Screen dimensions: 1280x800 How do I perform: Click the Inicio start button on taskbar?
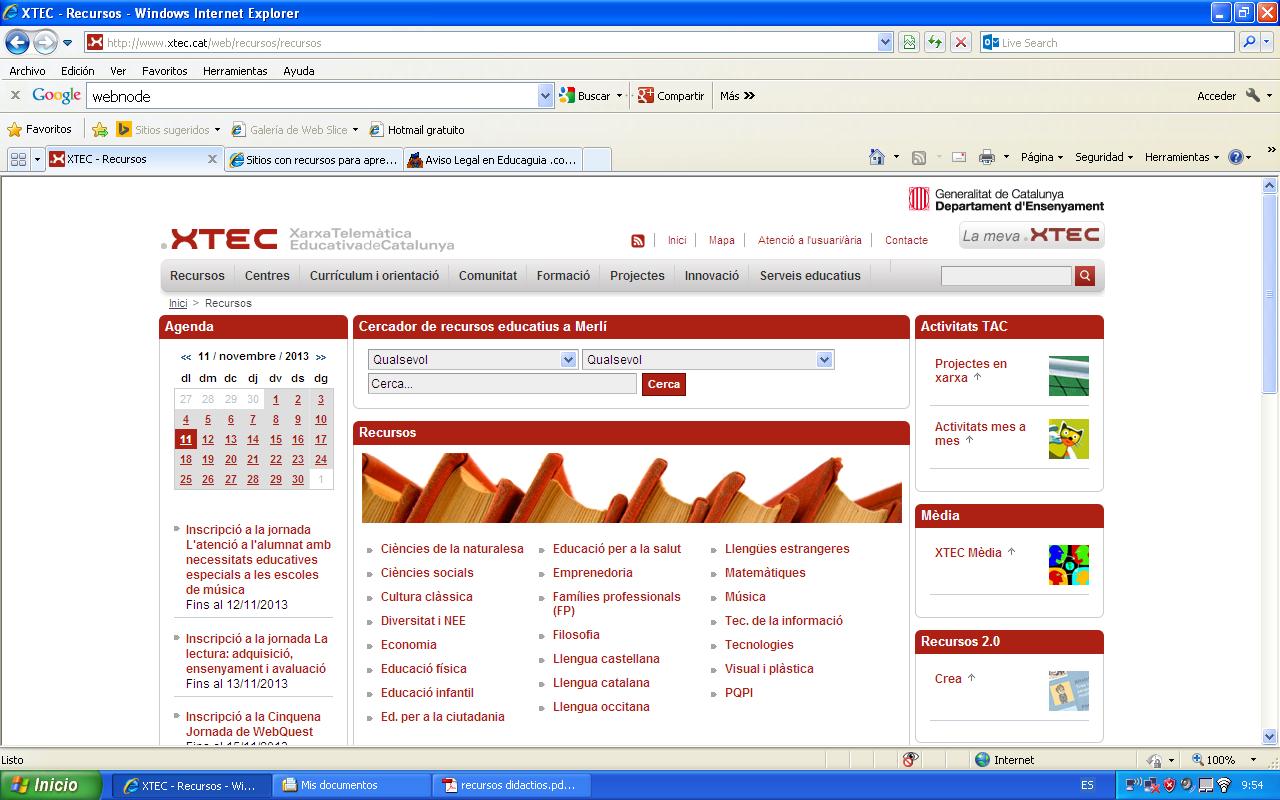pyautogui.click(x=50, y=785)
